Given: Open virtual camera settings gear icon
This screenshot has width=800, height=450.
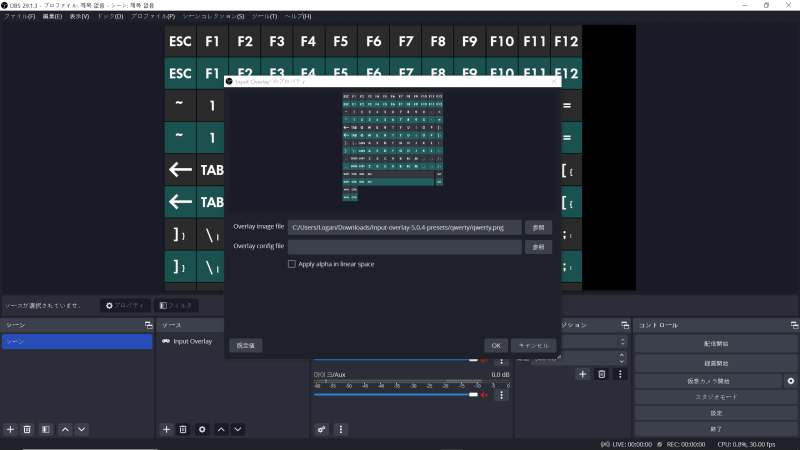Looking at the screenshot, I should (x=790, y=381).
